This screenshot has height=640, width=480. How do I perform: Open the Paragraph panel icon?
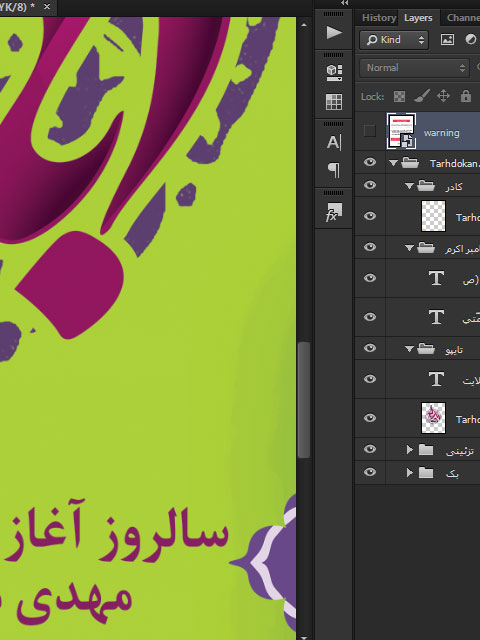click(x=334, y=170)
